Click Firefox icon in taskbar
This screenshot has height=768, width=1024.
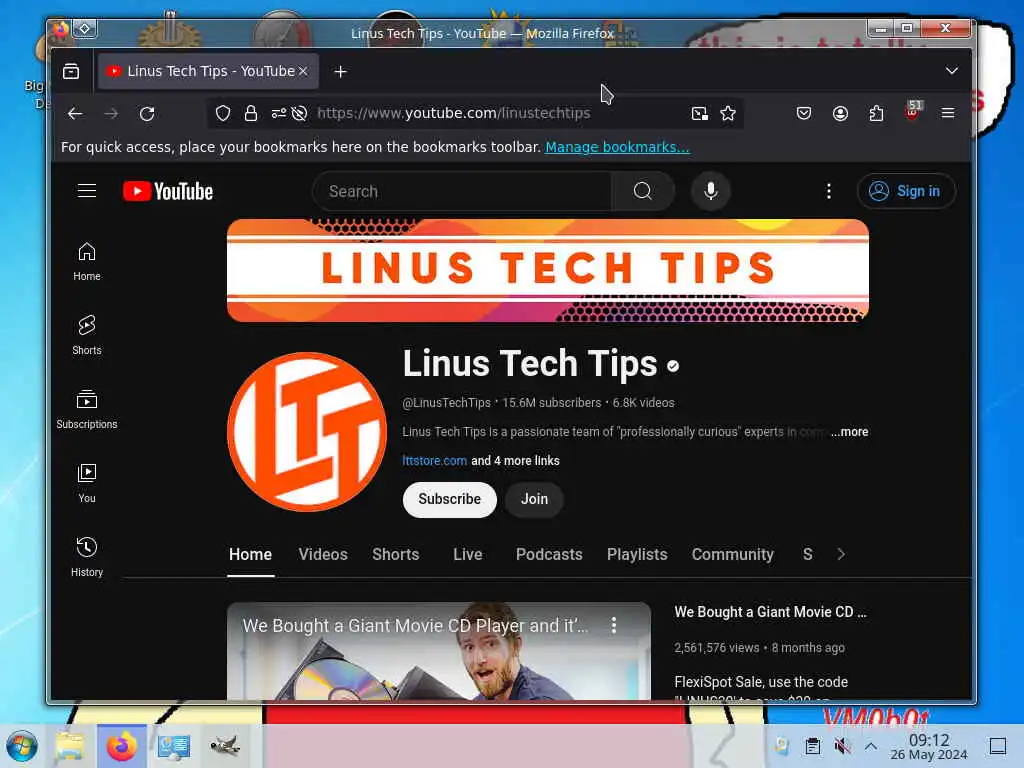(121, 746)
